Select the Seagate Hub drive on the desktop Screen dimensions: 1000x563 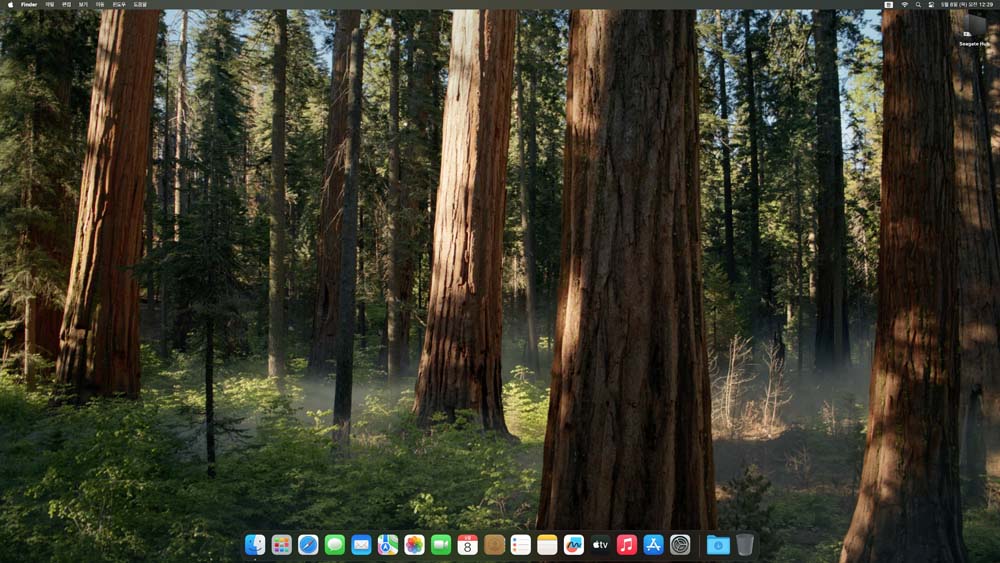click(x=974, y=30)
